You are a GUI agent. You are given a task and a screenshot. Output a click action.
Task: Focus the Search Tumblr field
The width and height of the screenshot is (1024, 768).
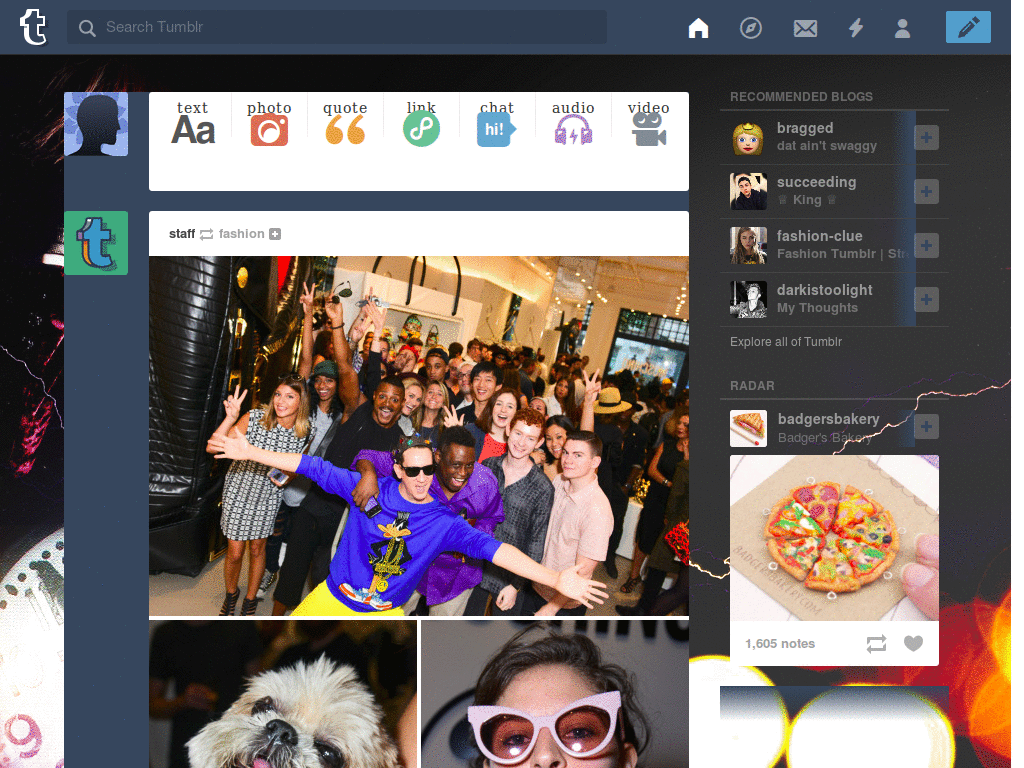(x=336, y=27)
